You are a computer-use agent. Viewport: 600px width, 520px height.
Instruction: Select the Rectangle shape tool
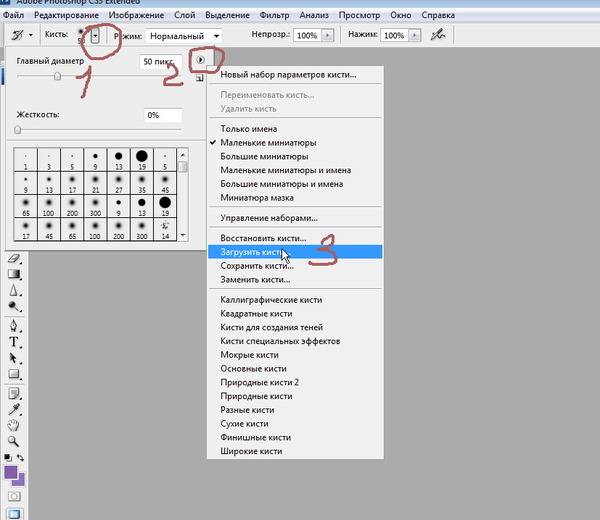point(14,374)
